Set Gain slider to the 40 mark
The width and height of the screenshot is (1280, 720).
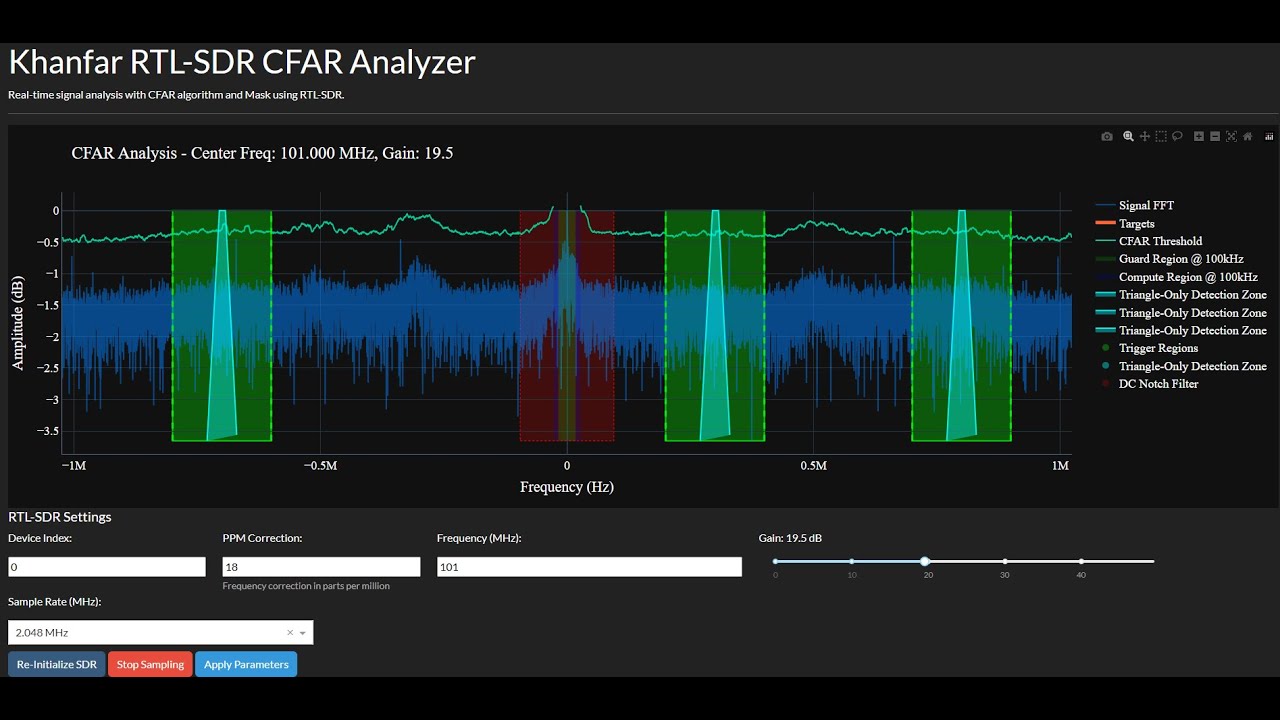point(1081,561)
